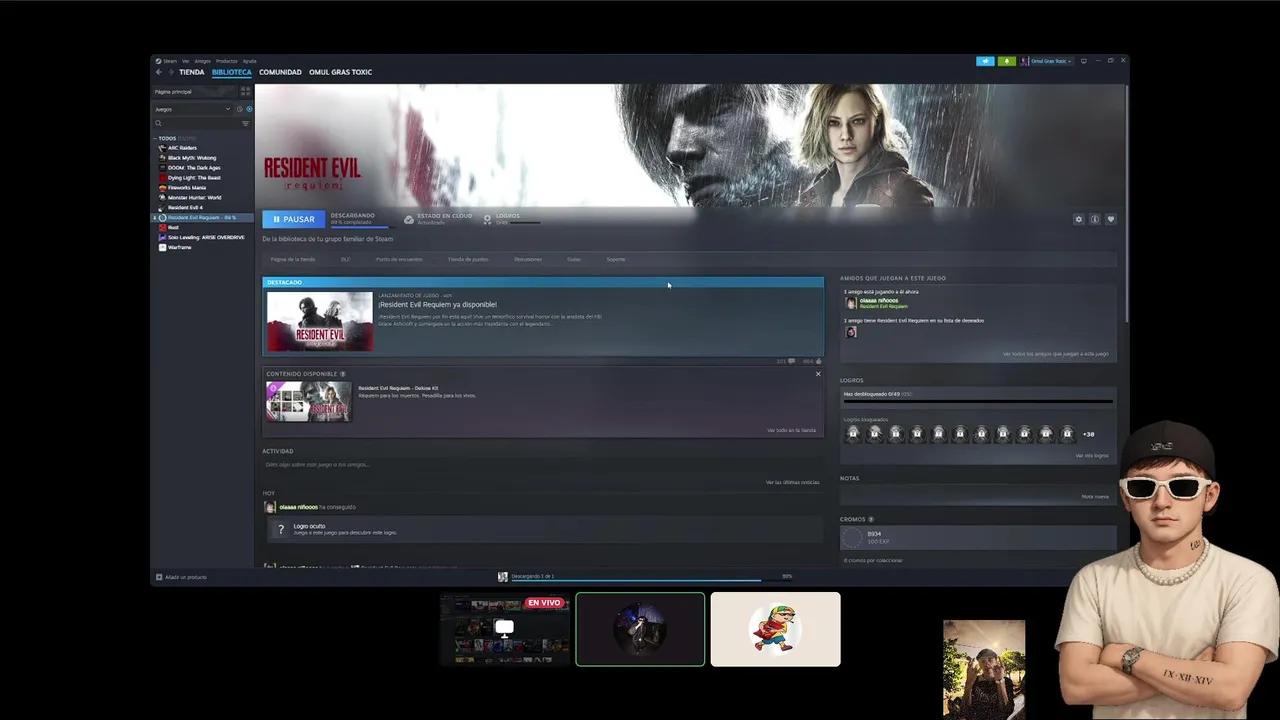Close the Contenido disponible panel
Screen dimensions: 1280x720
coord(818,374)
